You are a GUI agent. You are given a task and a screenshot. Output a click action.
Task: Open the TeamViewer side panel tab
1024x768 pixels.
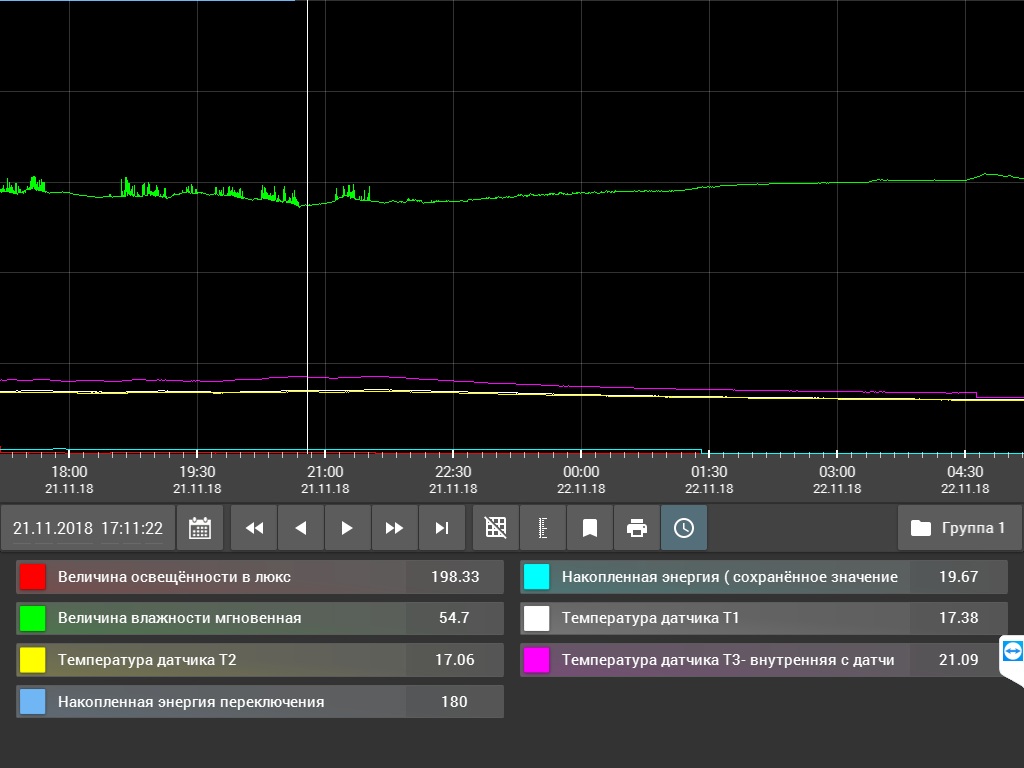(x=1013, y=652)
